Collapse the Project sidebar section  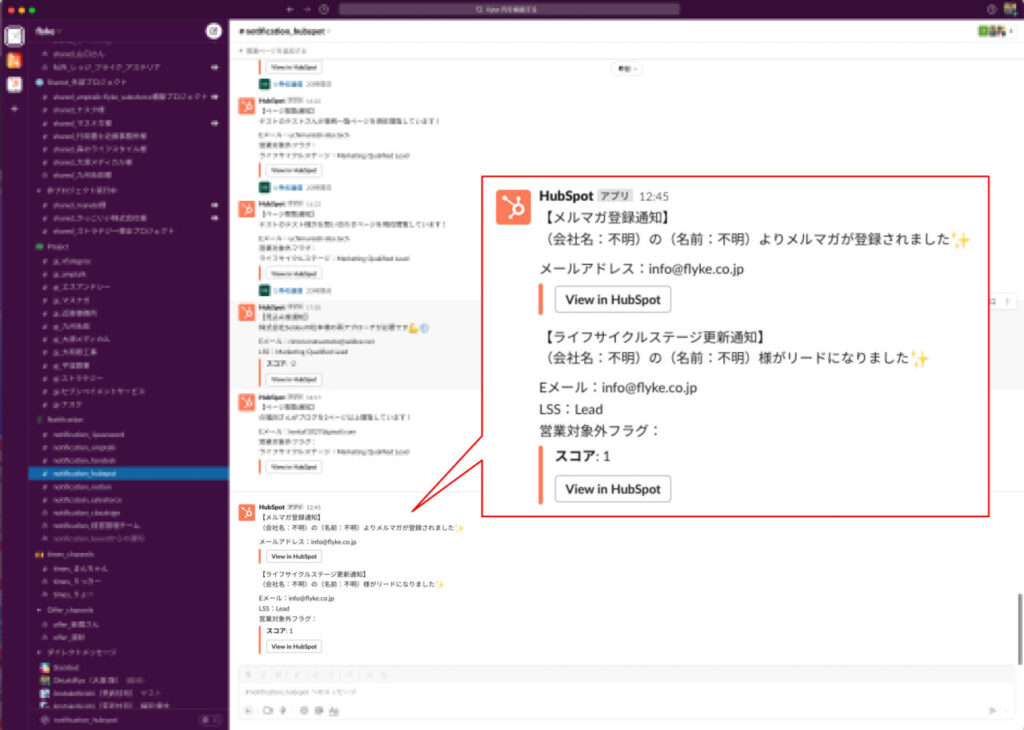point(57,247)
